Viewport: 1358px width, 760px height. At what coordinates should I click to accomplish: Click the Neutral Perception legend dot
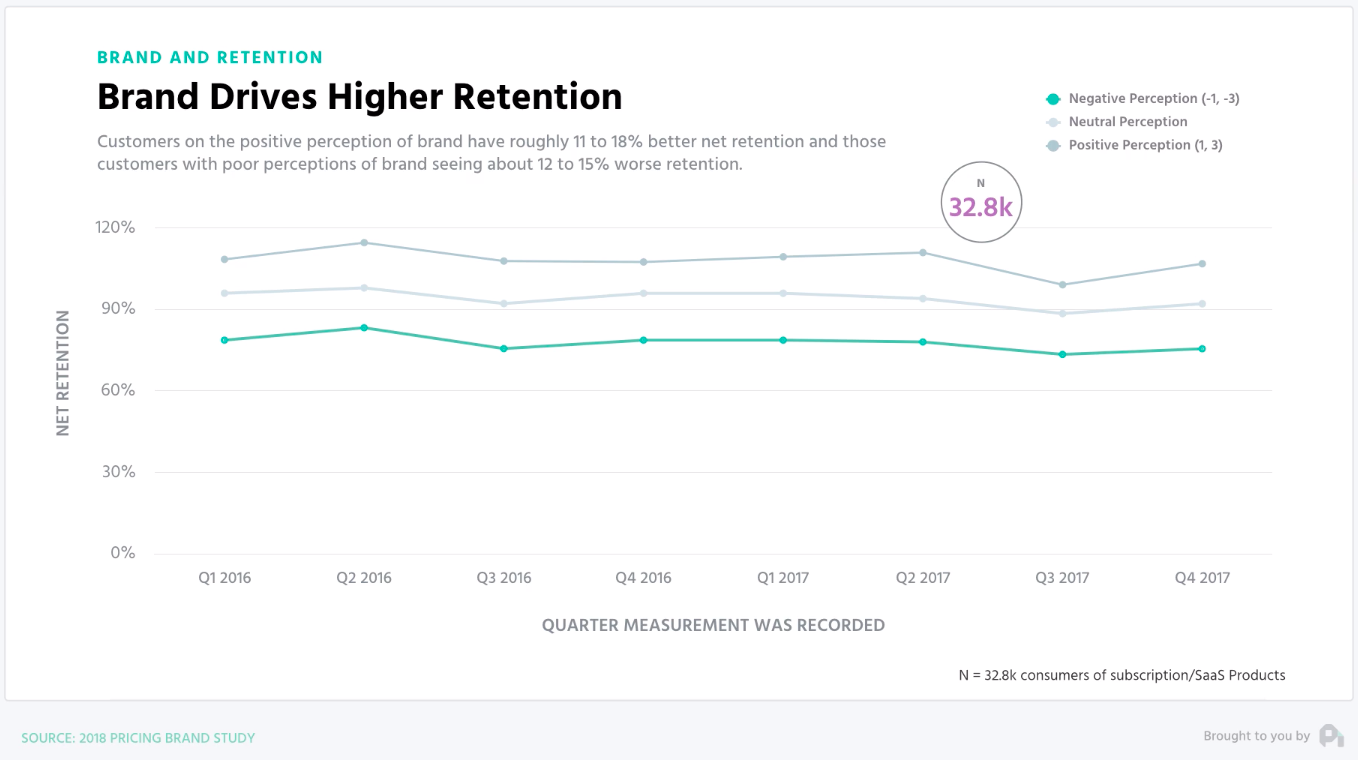[x=1052, y=122]
